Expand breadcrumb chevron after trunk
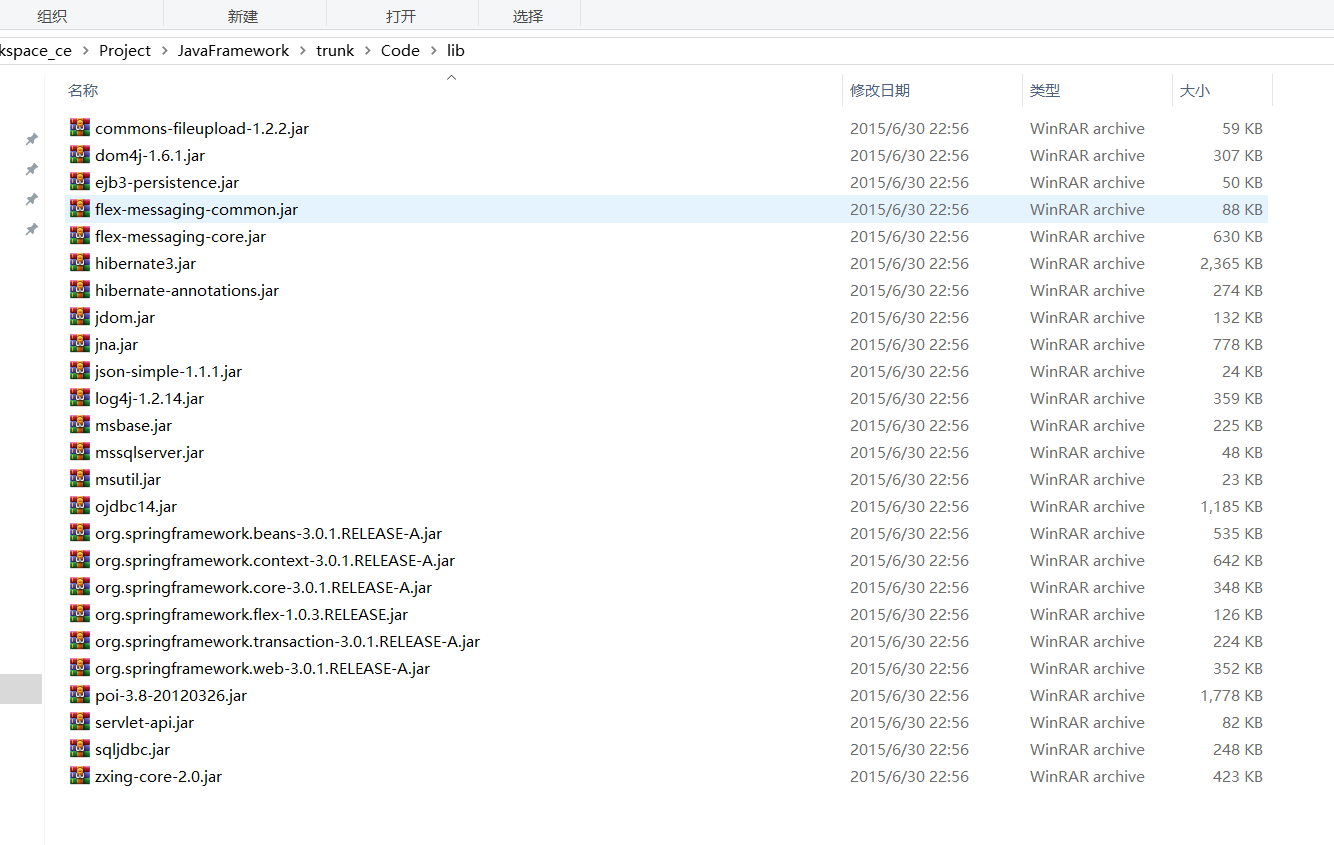This screenshot has width=1334, height=845. point(368,51)
